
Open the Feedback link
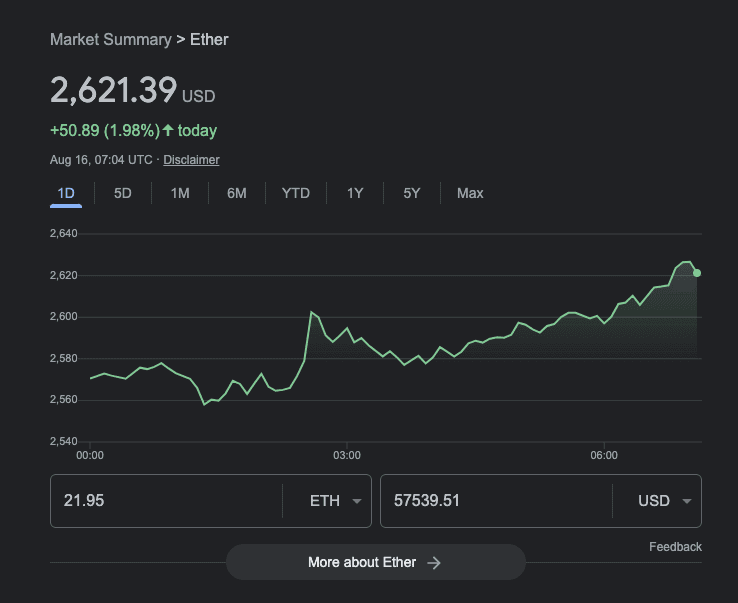tap(675, 547)
